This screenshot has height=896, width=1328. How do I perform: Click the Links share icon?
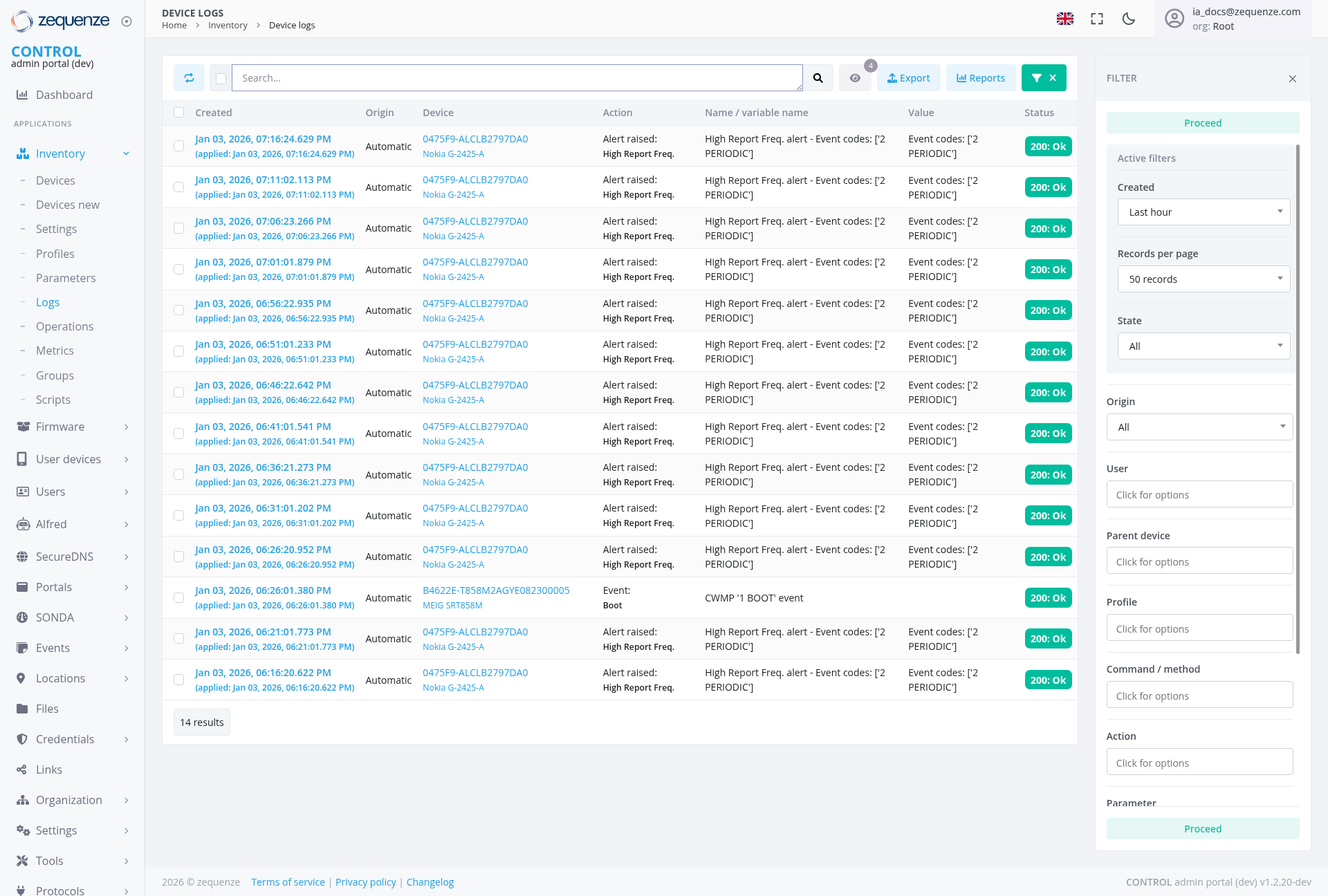pyautogui.click(x=22, y=769)
